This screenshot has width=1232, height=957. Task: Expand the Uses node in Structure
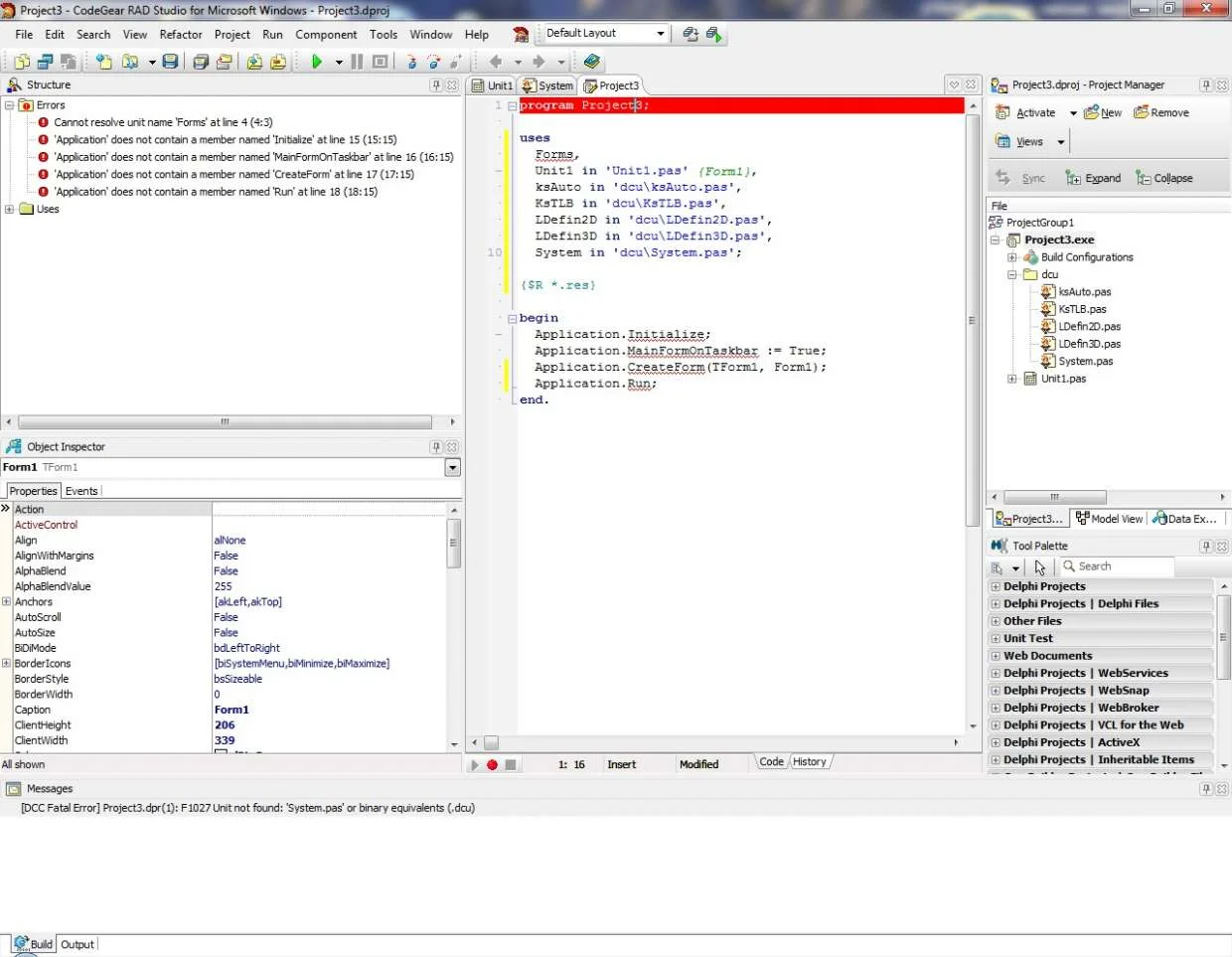pos(10,210)
